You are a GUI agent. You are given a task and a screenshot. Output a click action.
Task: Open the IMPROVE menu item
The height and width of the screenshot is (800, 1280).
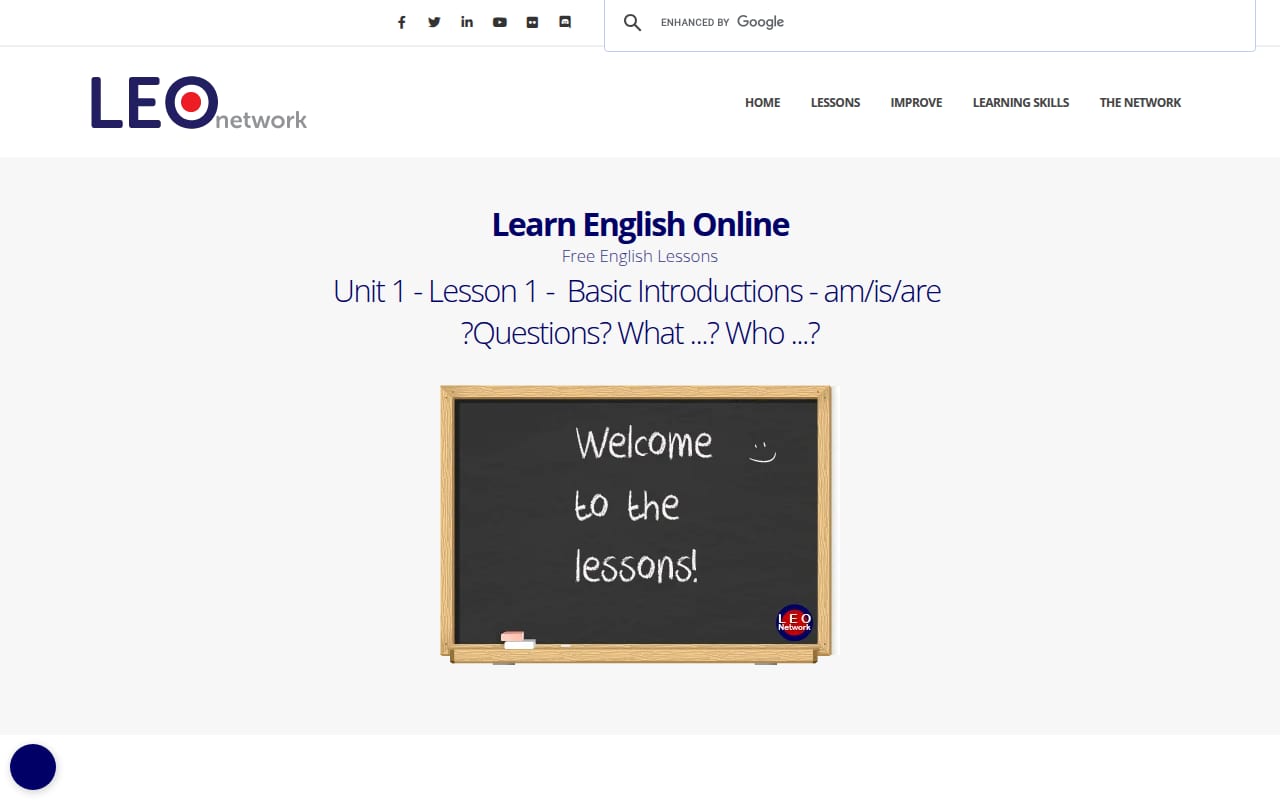(917, 102)
